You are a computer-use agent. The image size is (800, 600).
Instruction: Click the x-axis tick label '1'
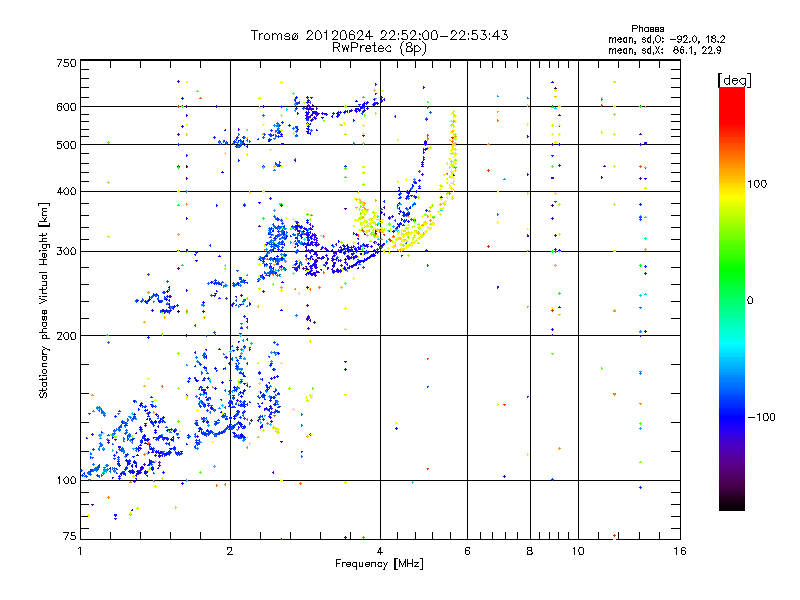80,551
